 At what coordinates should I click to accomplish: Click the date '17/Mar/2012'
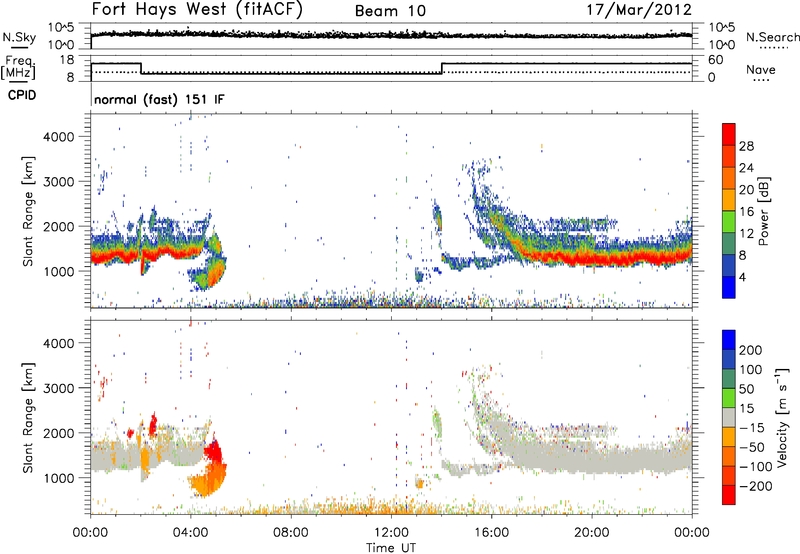point(639,10)
